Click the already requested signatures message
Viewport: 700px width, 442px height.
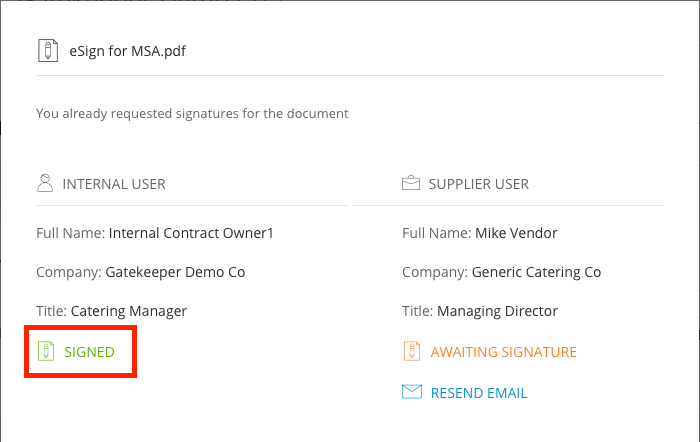192,113
